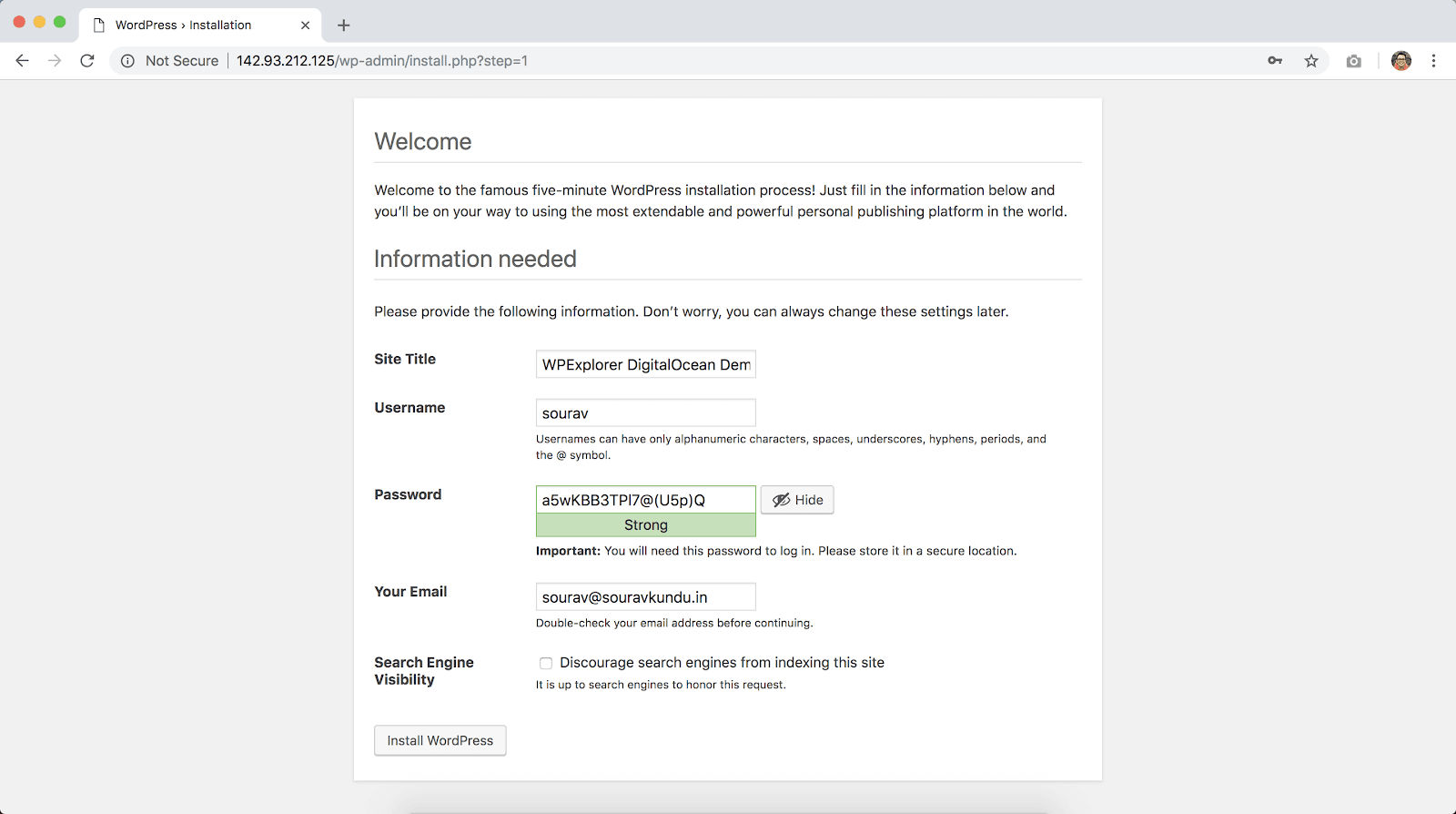Reload the page with the refresh icon
This screenshot has width=1456, height=814.
click(x=87, y=61)
